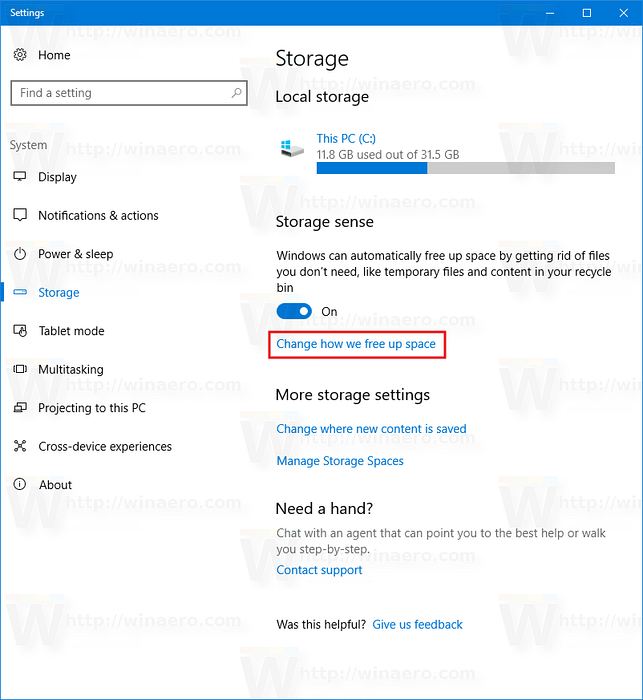Click the This PC drive icon
The height and width of the screenshot is (700, 643).
coord(293,148)
